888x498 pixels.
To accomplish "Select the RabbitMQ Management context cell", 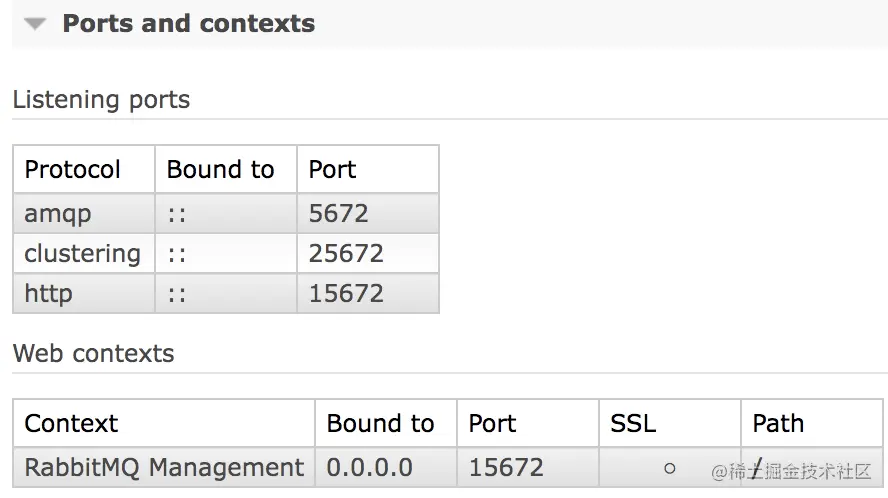I will pos(164,467).
